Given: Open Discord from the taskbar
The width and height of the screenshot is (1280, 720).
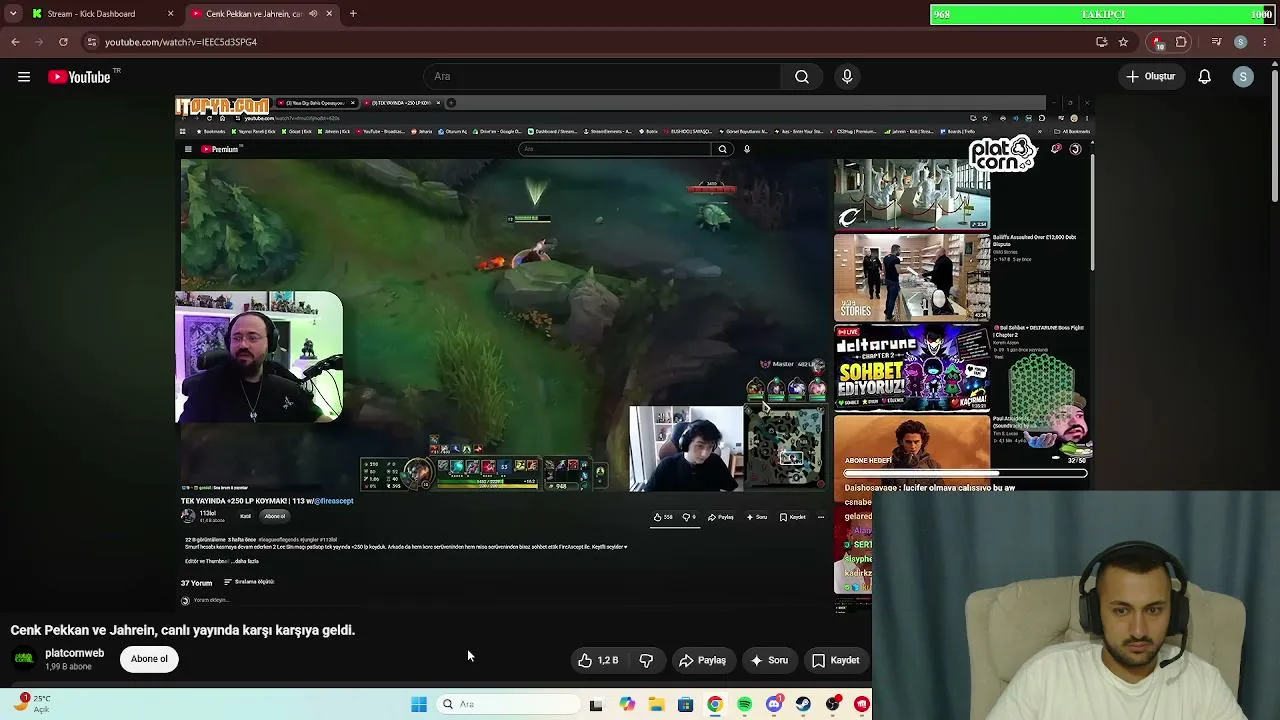Looking at the screenshot, I should [x=774, y=704].
